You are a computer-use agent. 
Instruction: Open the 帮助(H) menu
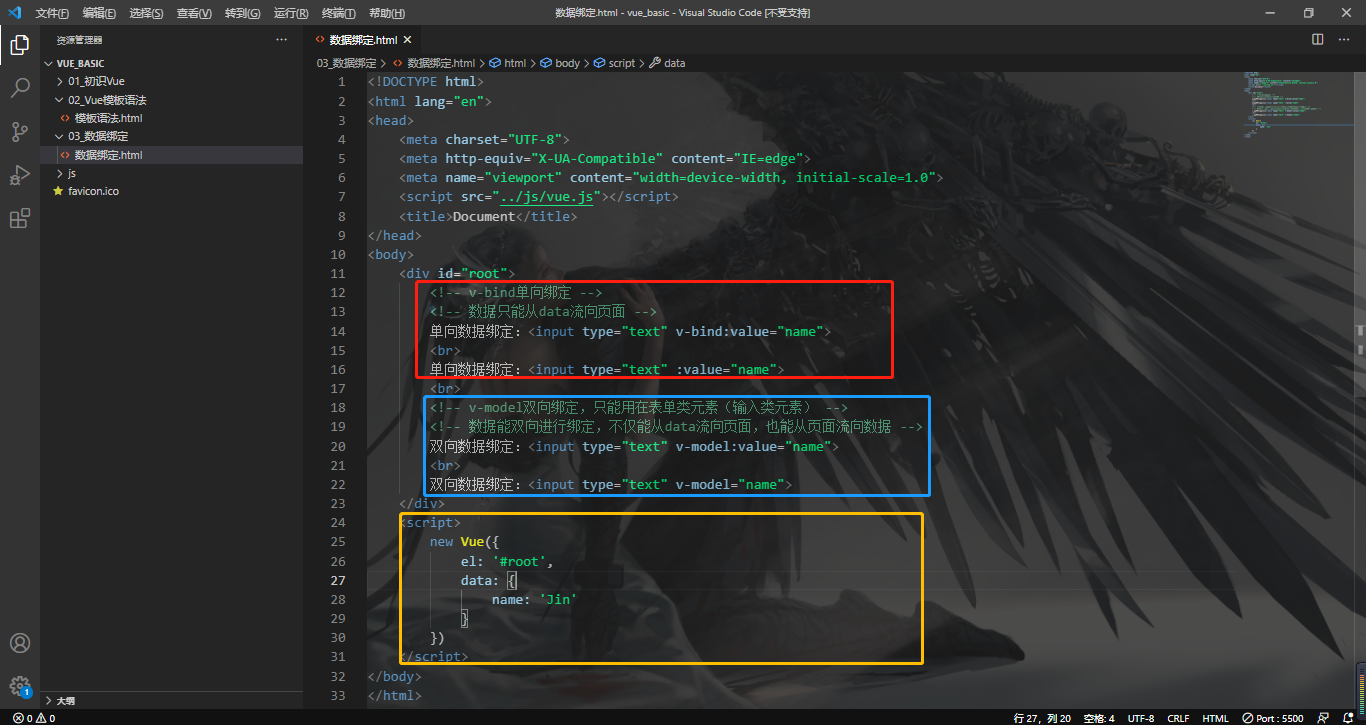[x=387, y=13]
